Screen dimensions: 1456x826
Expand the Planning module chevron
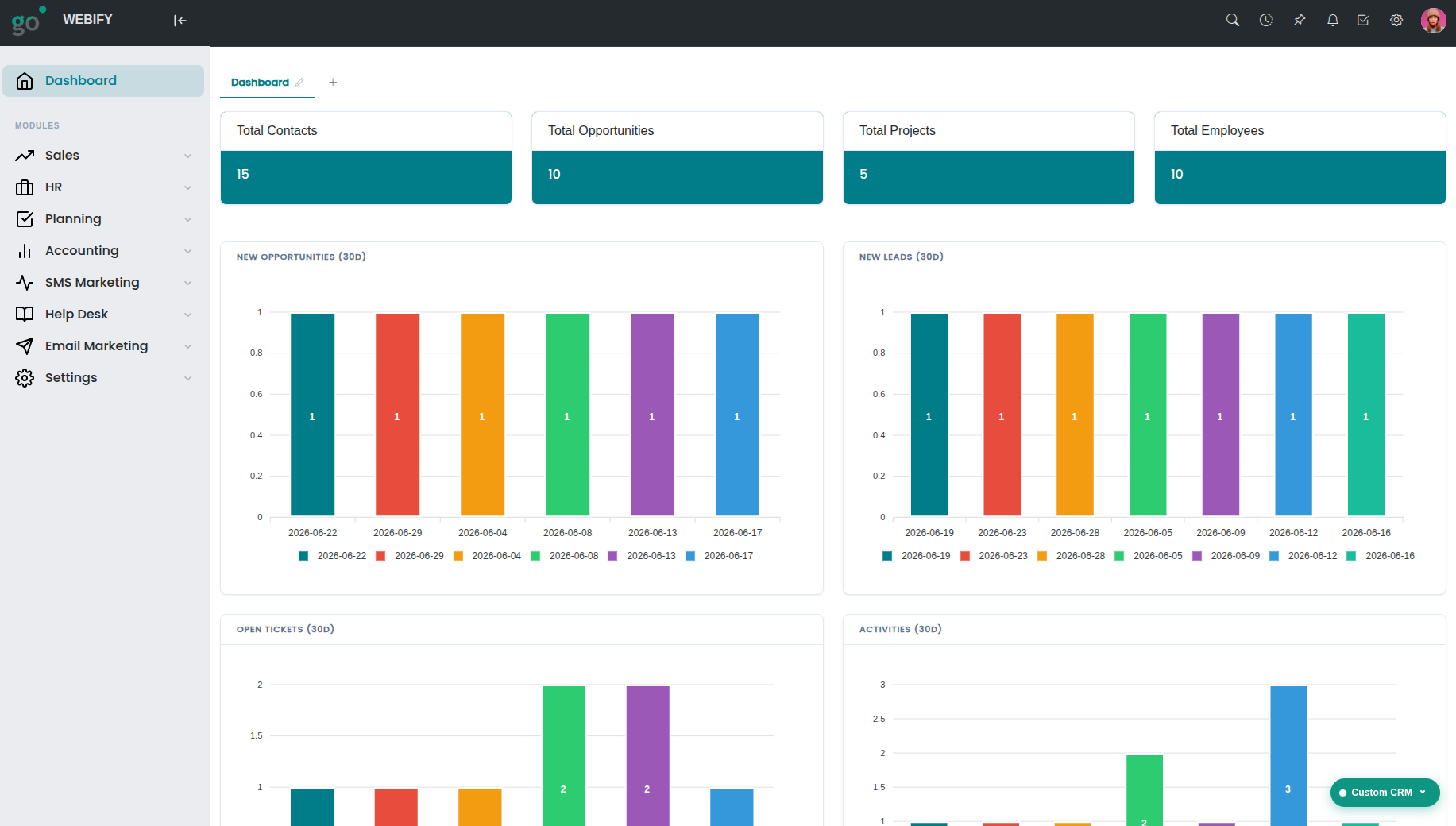188,219
